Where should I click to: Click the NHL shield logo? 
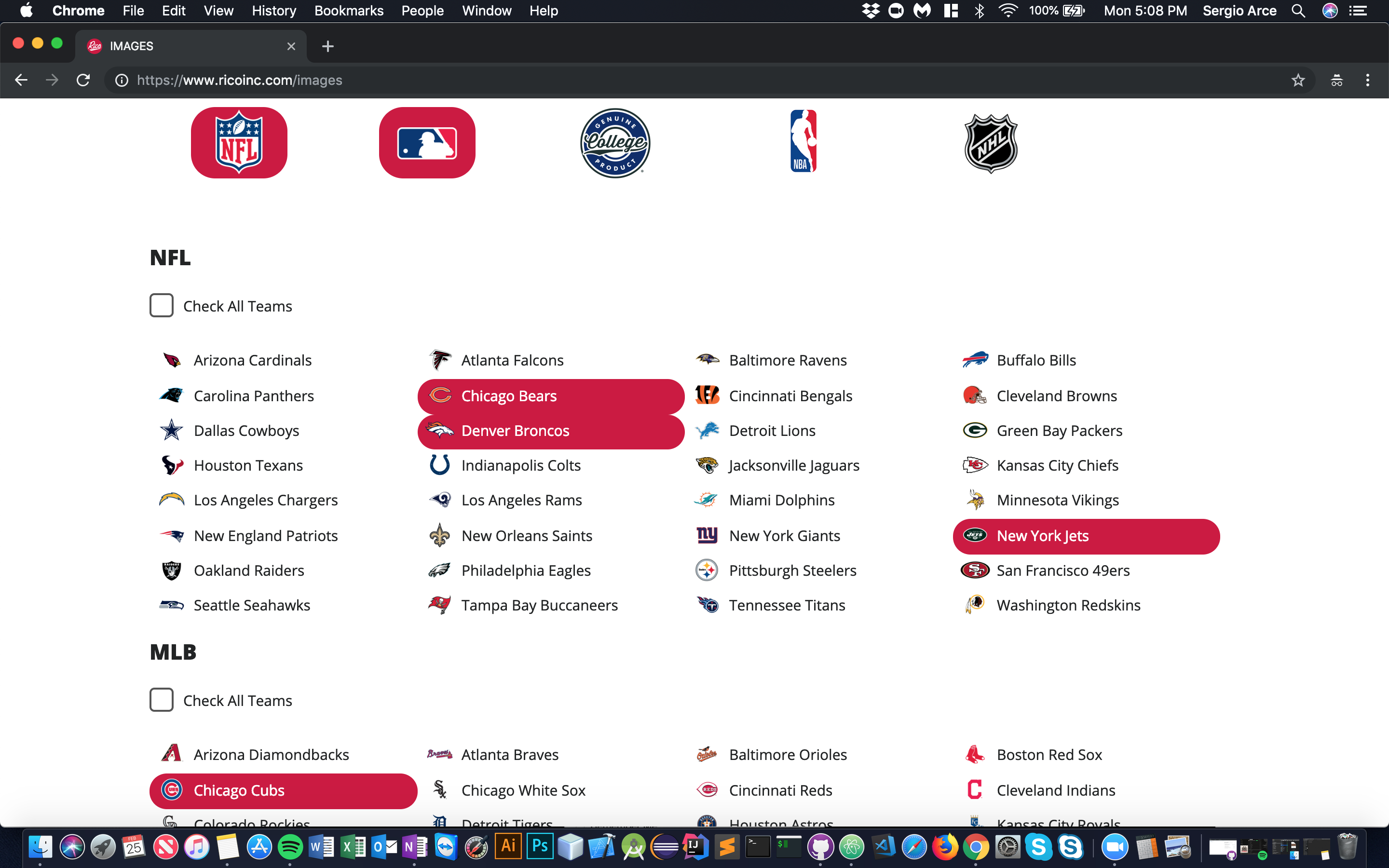click(x=991, y=143)
